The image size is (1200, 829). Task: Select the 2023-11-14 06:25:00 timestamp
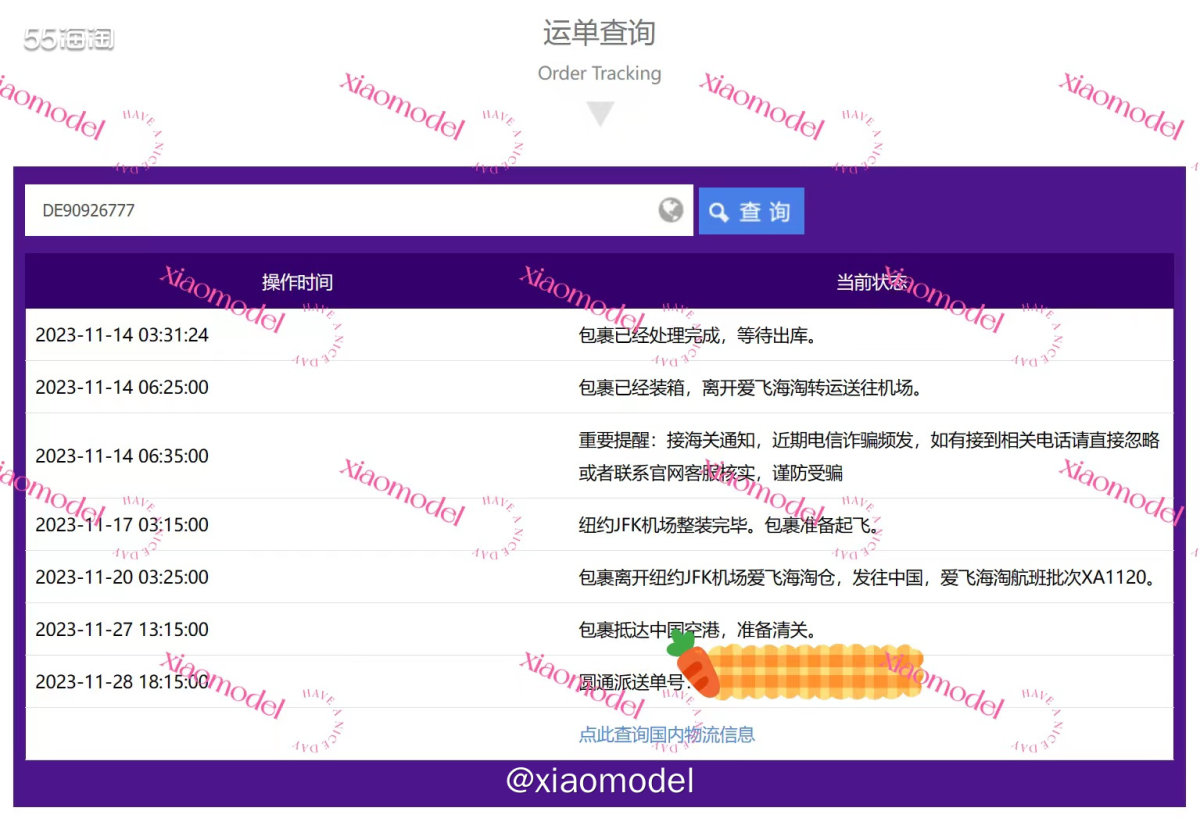pyautogui.click(x=122, y=387)
